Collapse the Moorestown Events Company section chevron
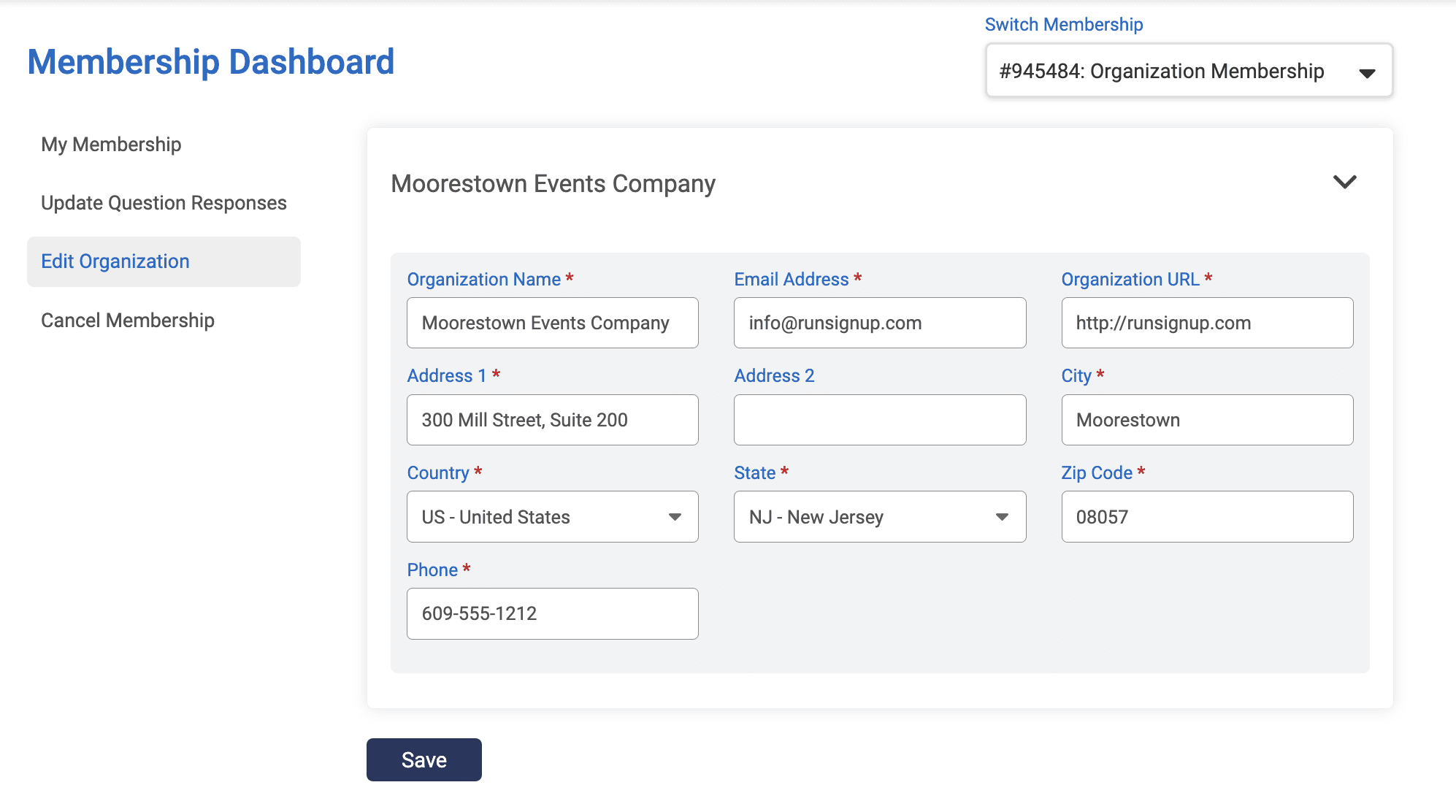Image resolution: width=1456 pixels, height=812 pixels. click(x=1344, y=182)
